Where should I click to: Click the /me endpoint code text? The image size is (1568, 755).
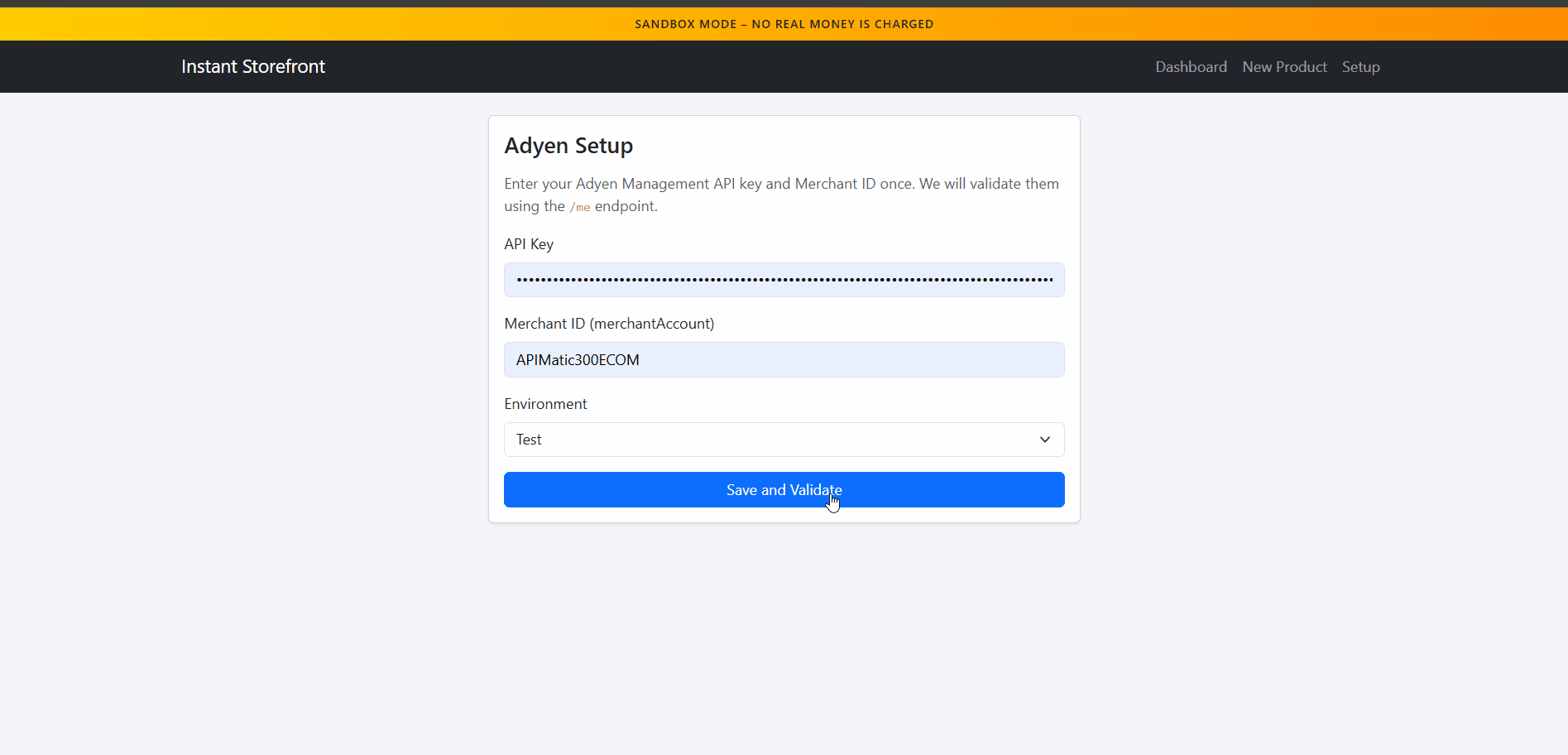pos(580,207)
